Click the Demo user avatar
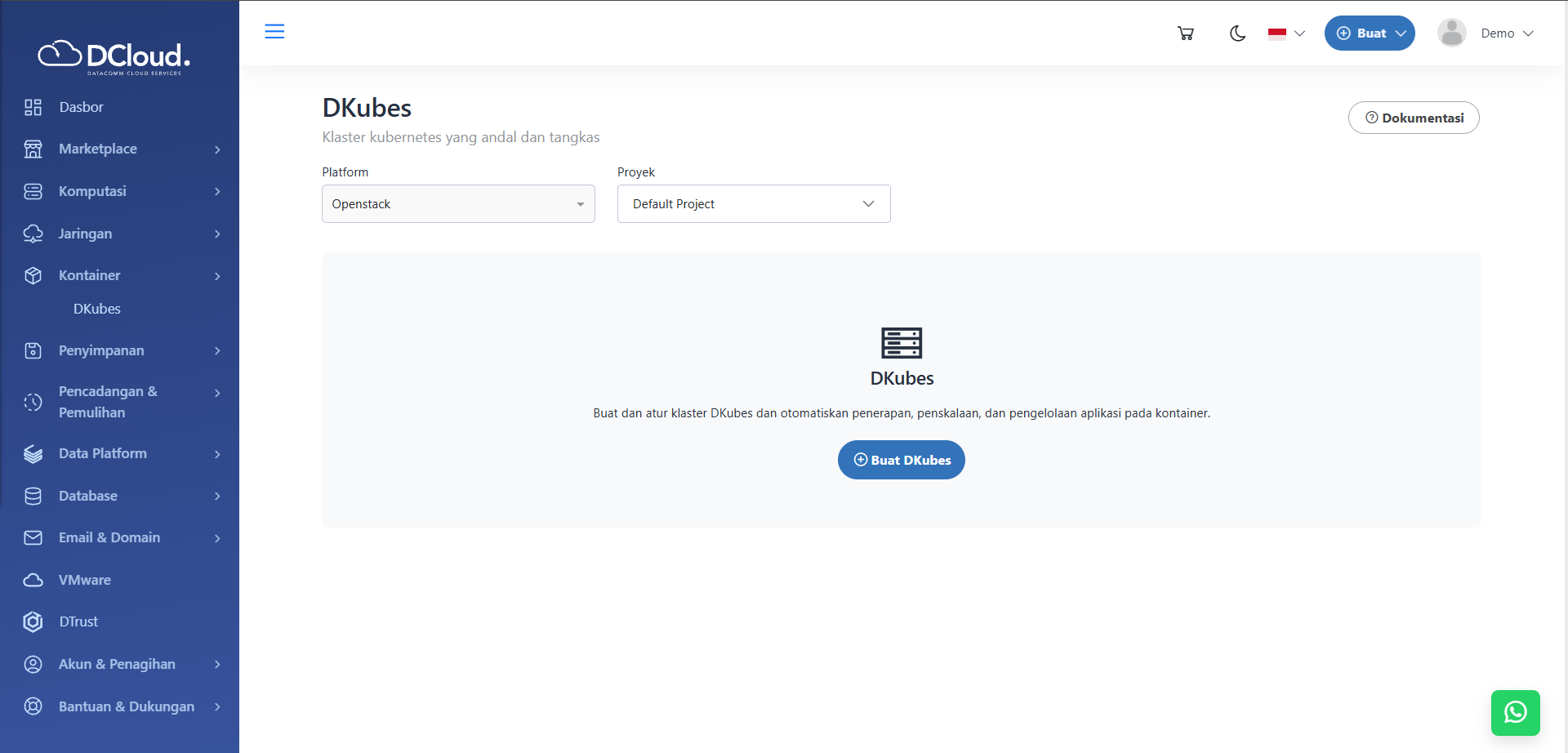This screenshot has height=753, width=1568. (x=1451, y=33)
